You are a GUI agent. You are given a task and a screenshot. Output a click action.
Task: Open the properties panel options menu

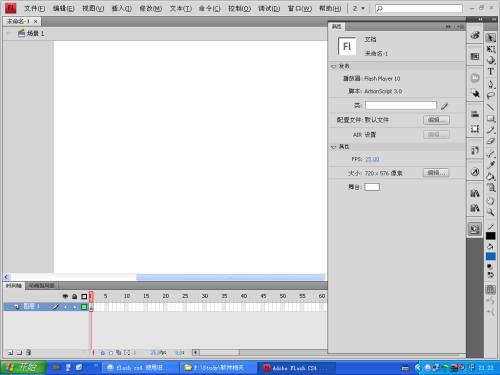point(461,27)
